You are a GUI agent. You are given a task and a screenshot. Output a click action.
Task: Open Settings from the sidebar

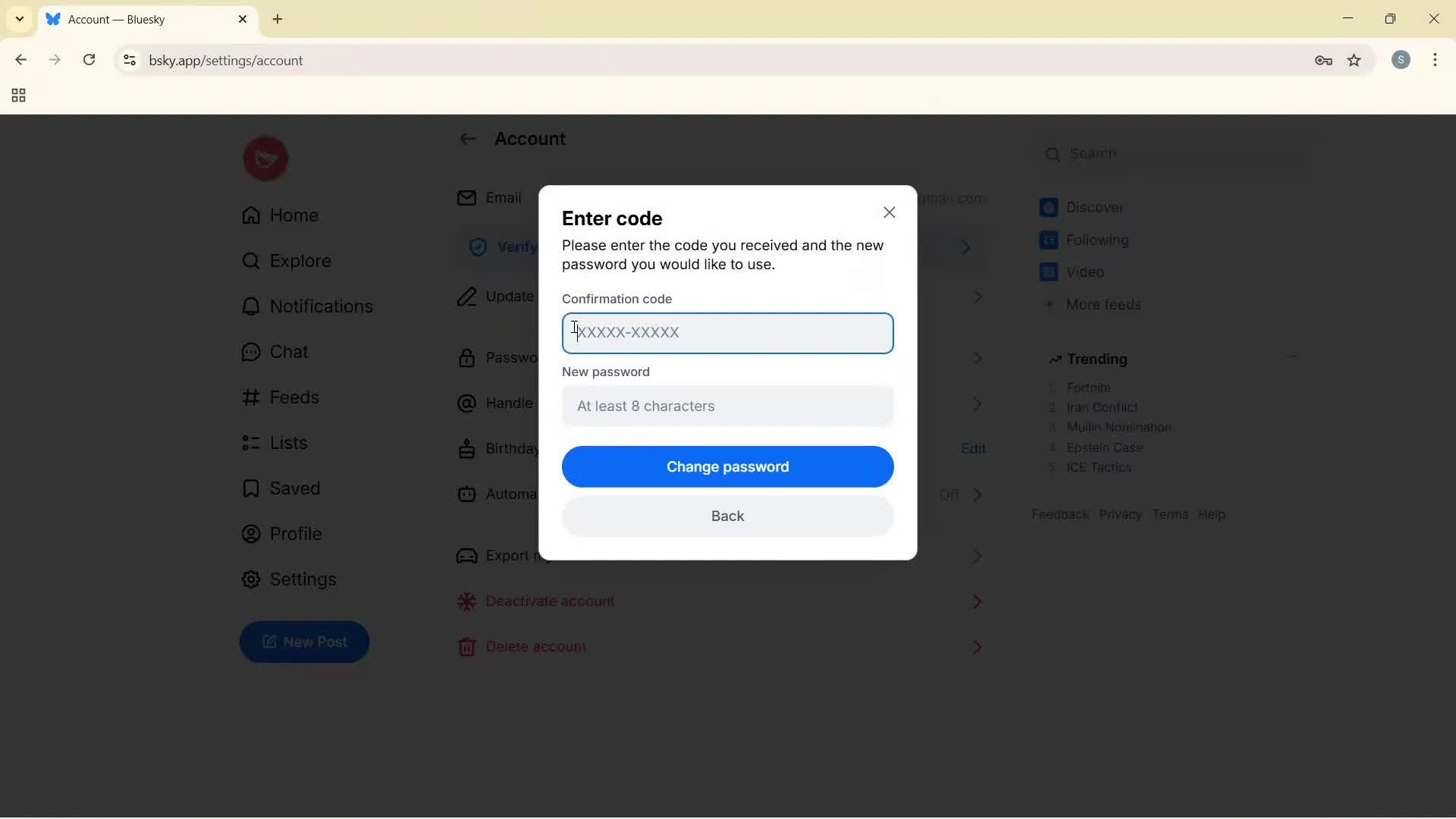(x=303, y=579)
